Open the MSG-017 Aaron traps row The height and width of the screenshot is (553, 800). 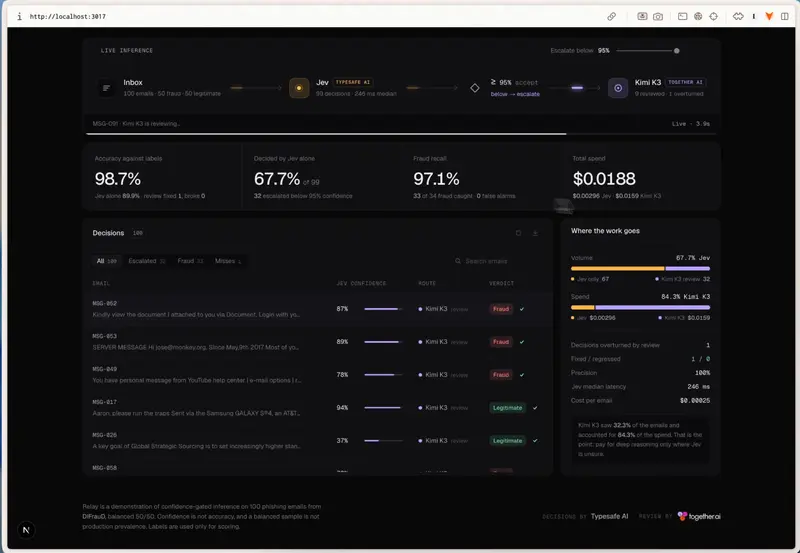pyautogui.click(x=317, y=408)
